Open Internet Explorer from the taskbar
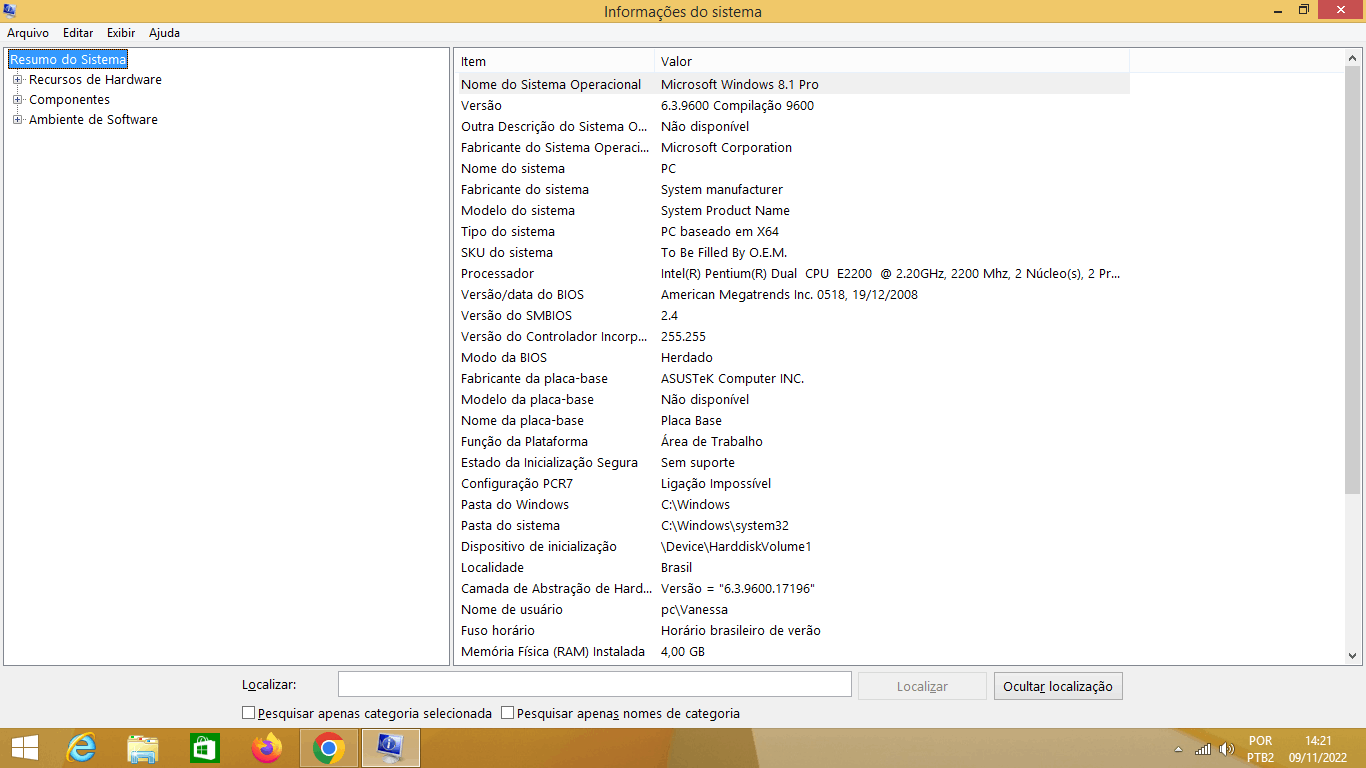 coord(81,748)
